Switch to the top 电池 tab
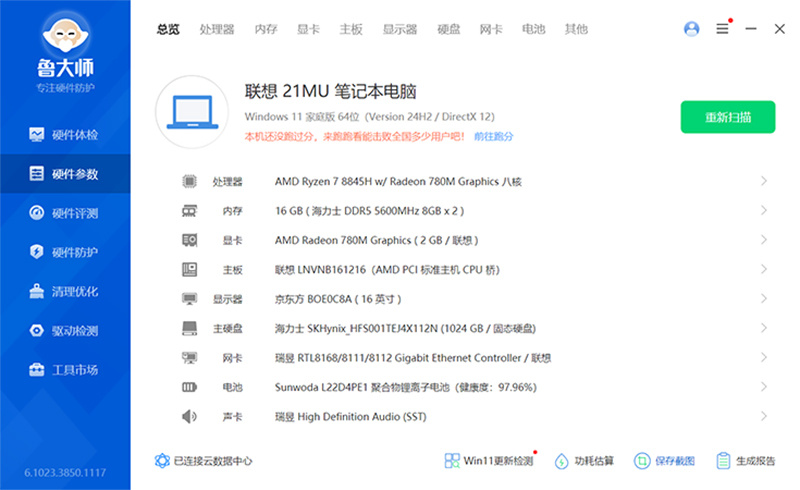Screen dimensions: 800x490 pos(534,29)
